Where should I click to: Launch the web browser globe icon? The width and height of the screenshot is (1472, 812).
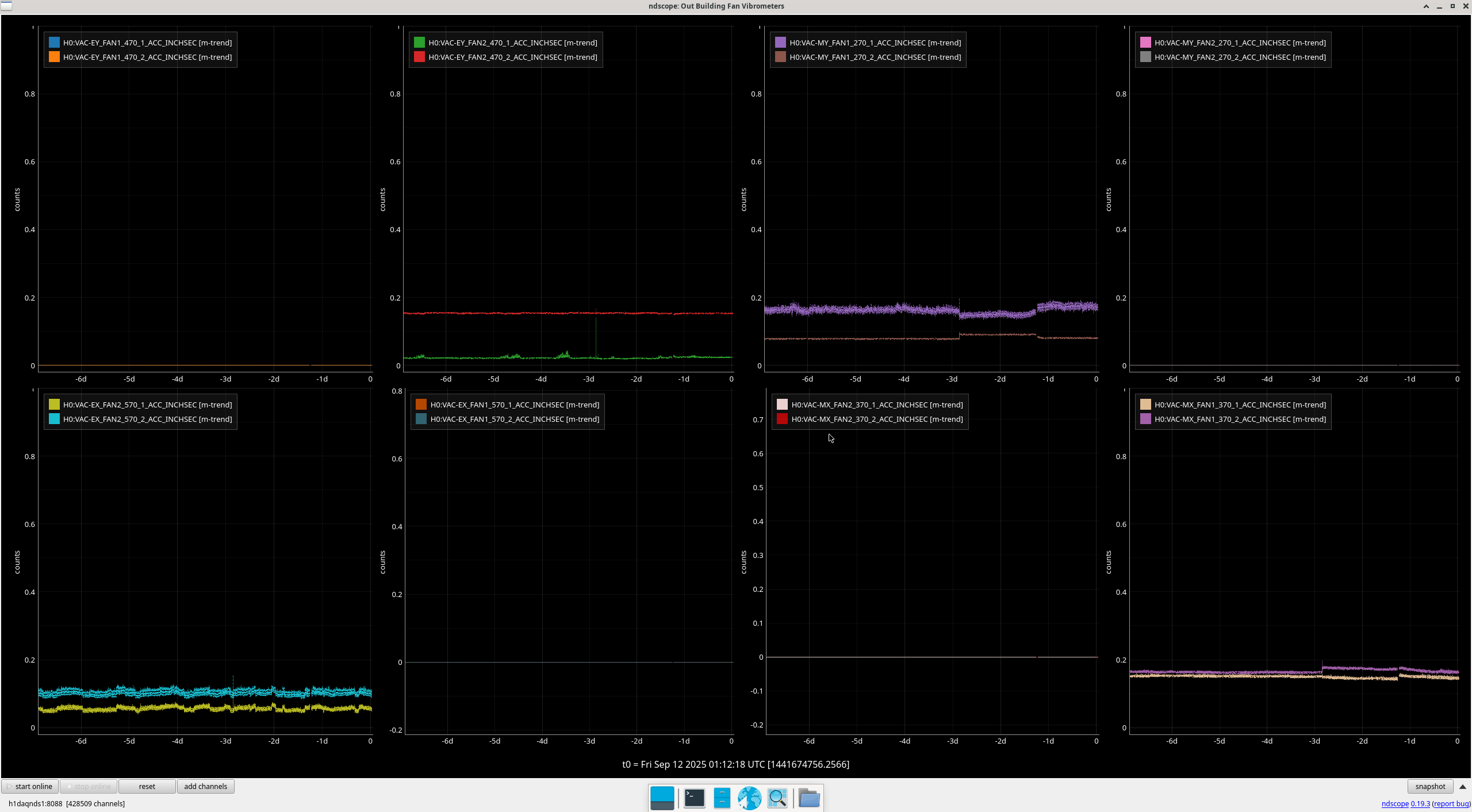[x=749, y=798]
